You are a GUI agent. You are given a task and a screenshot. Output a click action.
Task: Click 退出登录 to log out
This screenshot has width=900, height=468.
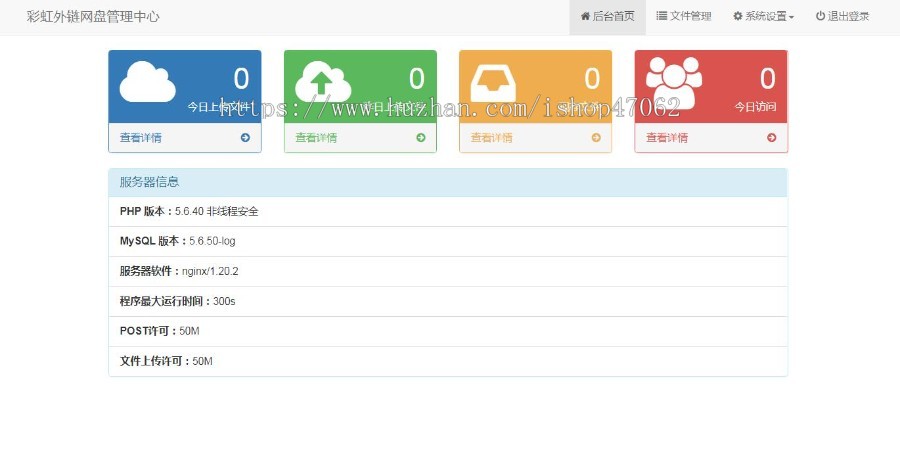843,17
